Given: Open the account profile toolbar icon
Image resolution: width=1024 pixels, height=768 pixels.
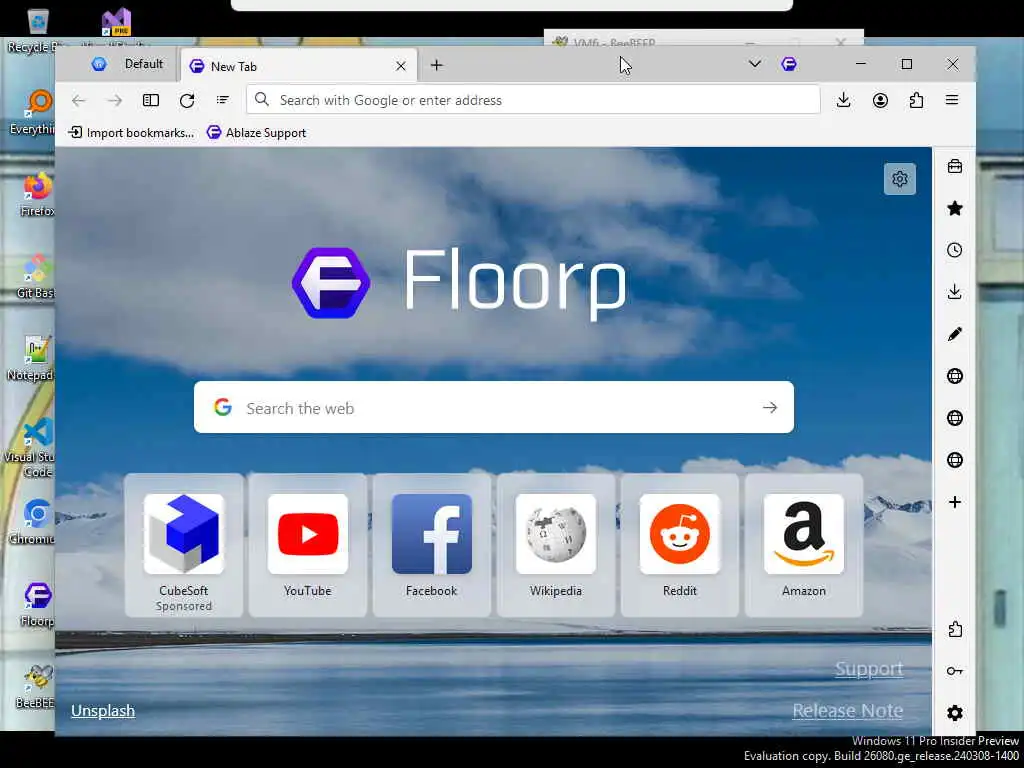Looking at the screenshot, I should point(880,100).
